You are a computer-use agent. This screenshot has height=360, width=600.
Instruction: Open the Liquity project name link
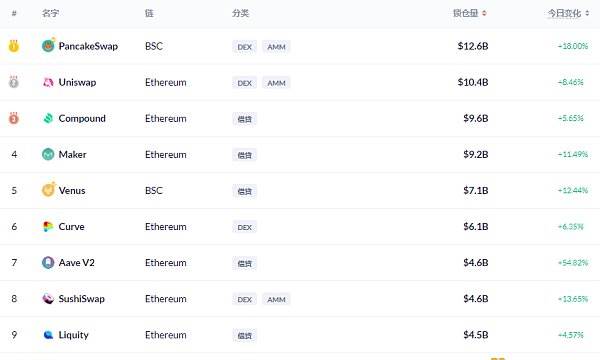tap(73, 335)
